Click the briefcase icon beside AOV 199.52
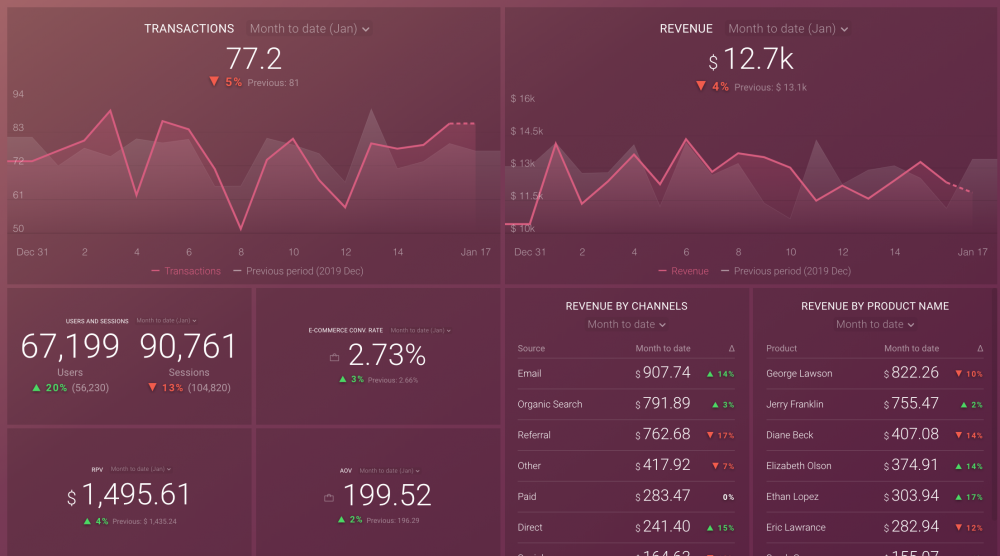Image resolution: width=1000 pixels, height=556 pixels. point(328,497)
